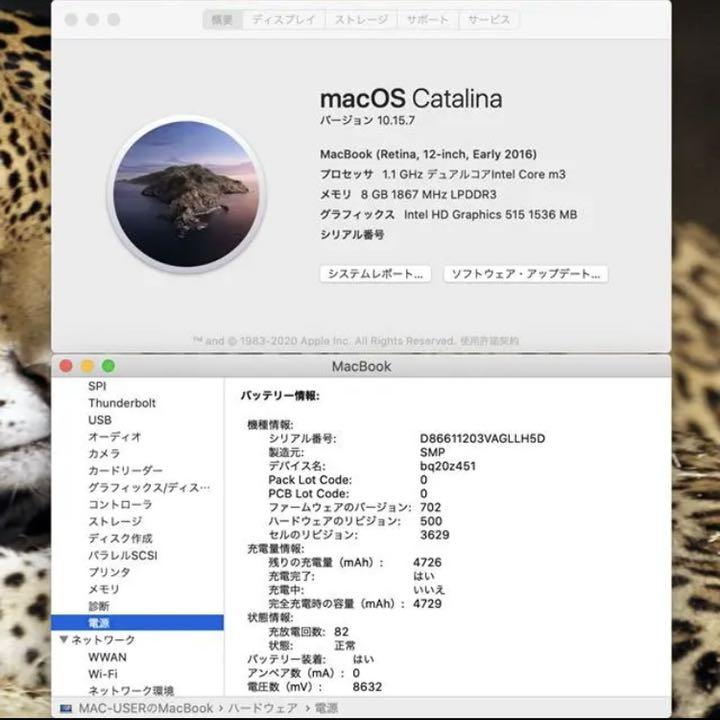Click the システムレポート button
This screenshot has height=720, width=720.
(x=375, y=274)
